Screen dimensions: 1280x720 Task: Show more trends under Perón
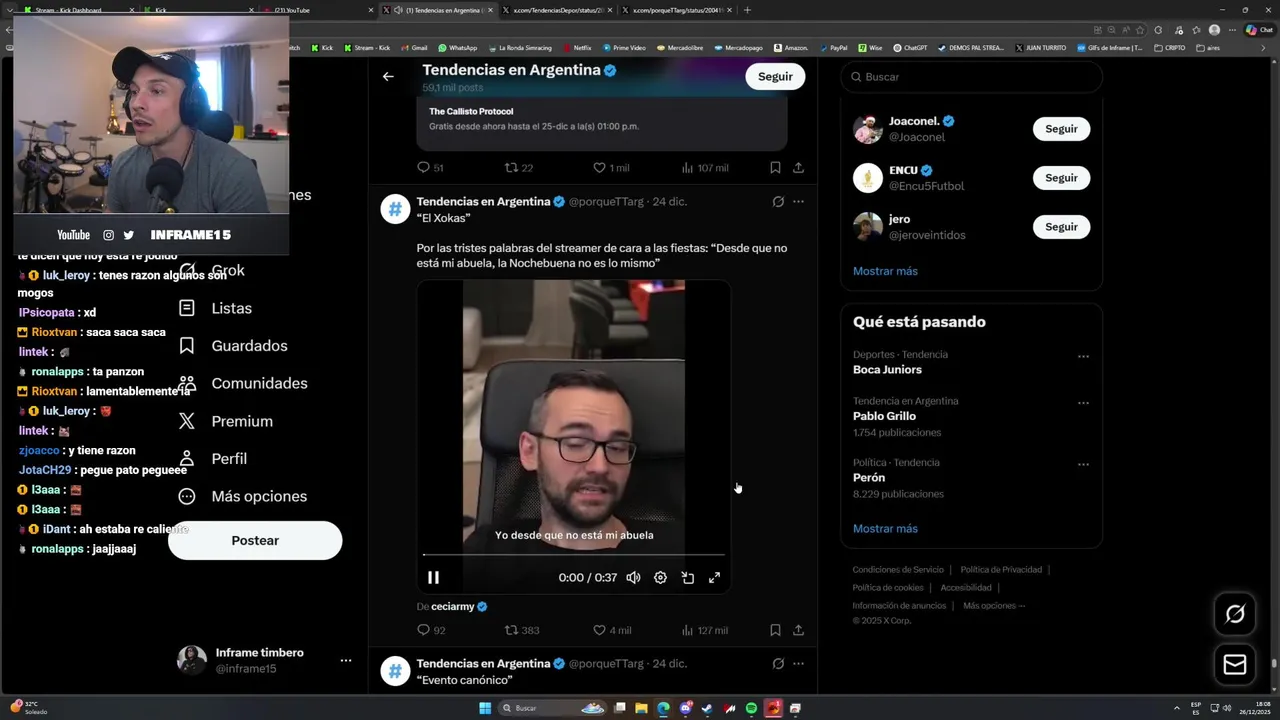click(x=885, y=528)
